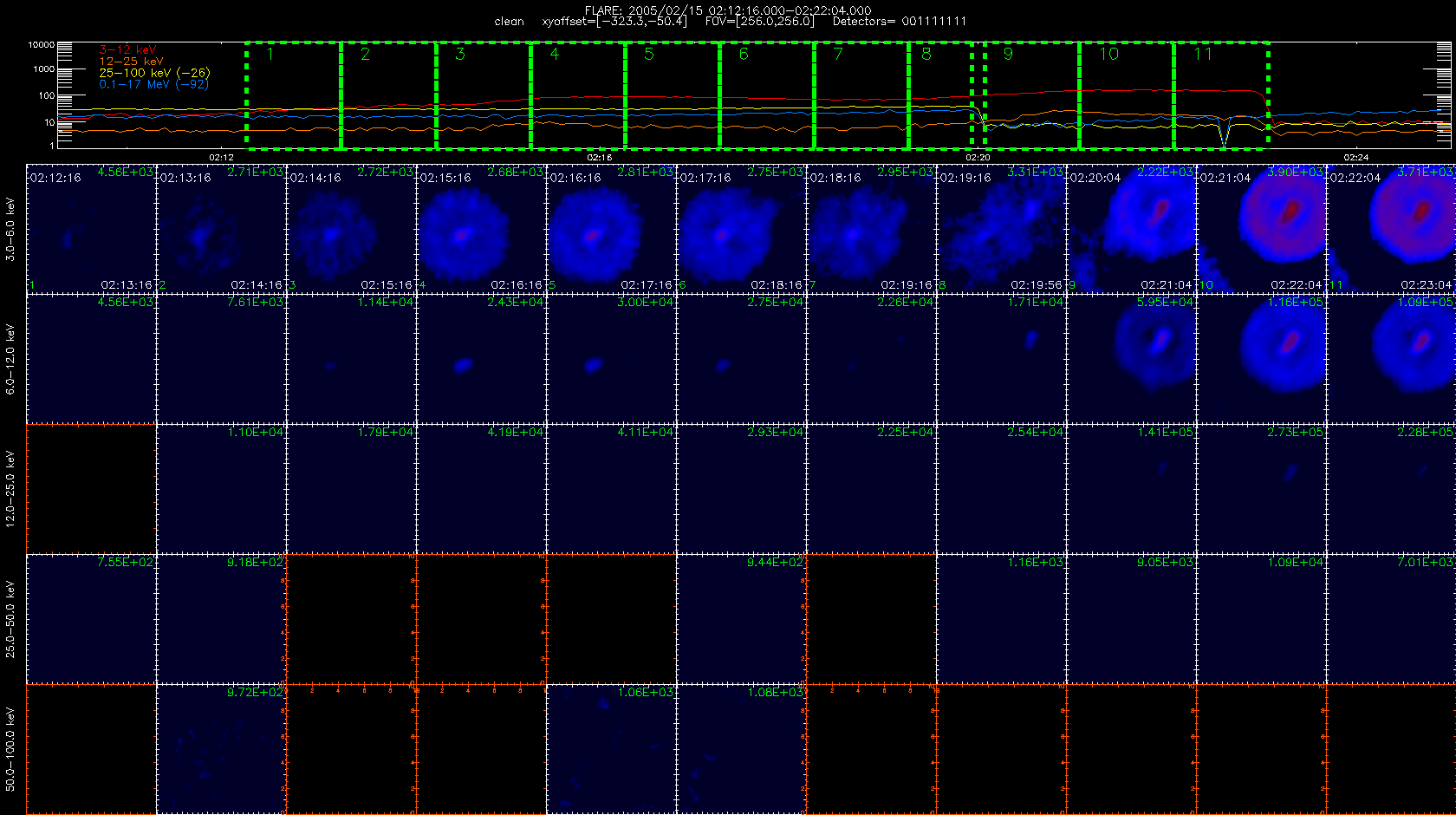The width and height of the screenshot is (1456, 815).
Task: Click the peak value '2.68E+03'
Action: point(515,173)
